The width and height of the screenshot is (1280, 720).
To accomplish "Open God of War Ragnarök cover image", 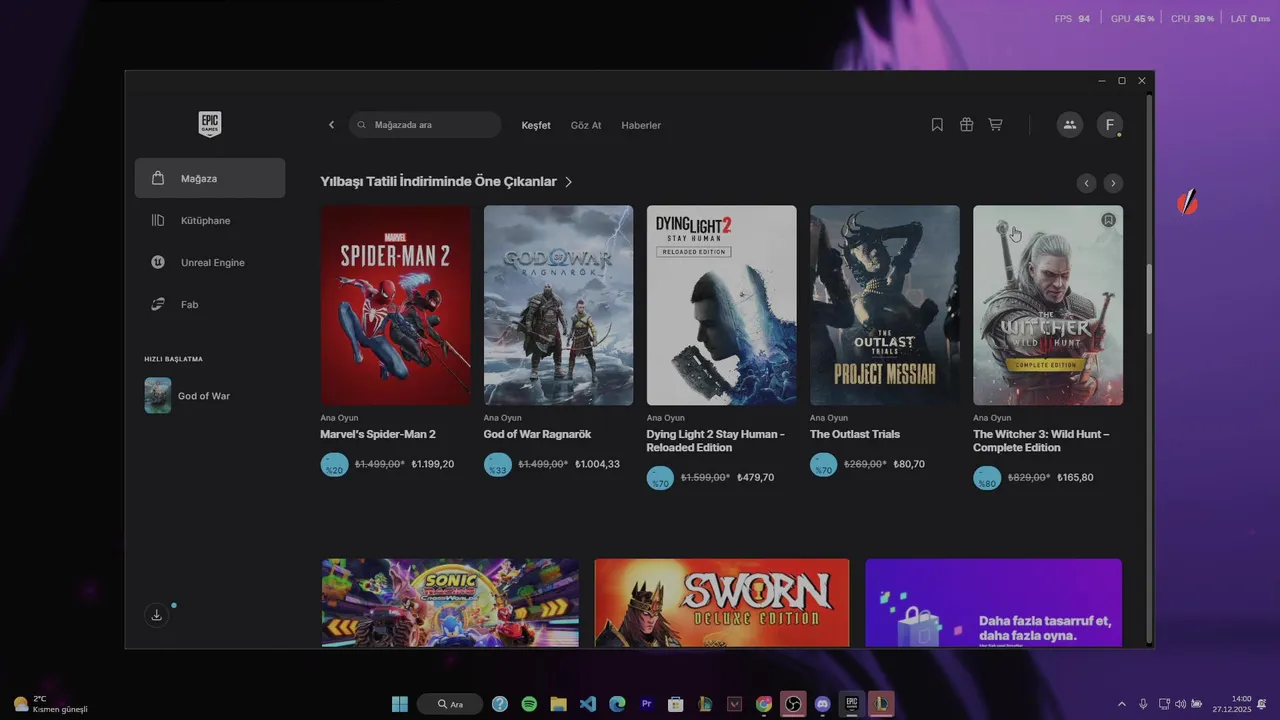I will (x=558, y=305).
